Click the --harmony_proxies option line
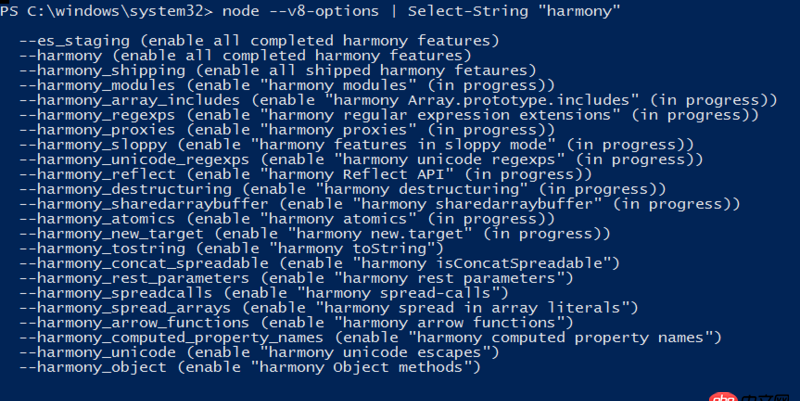Viewport: 800px width, 401px height. 287,130
